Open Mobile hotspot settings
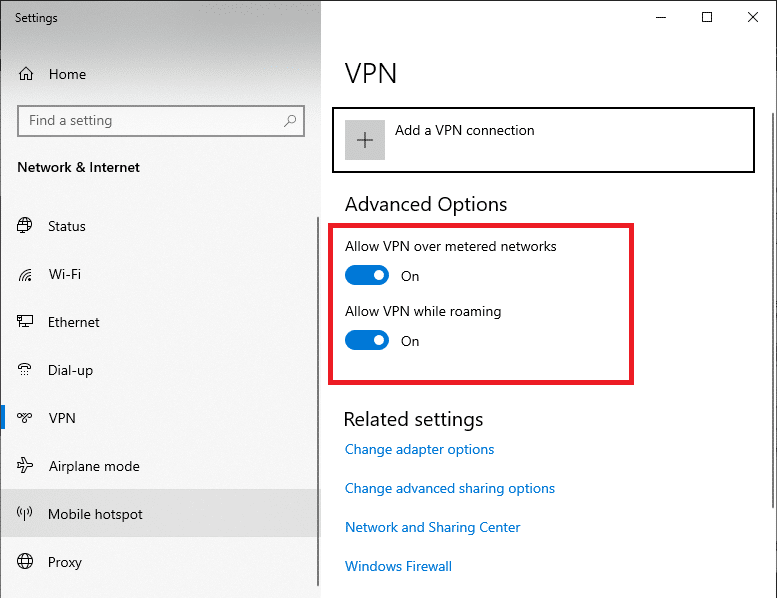 coord(159,514)
